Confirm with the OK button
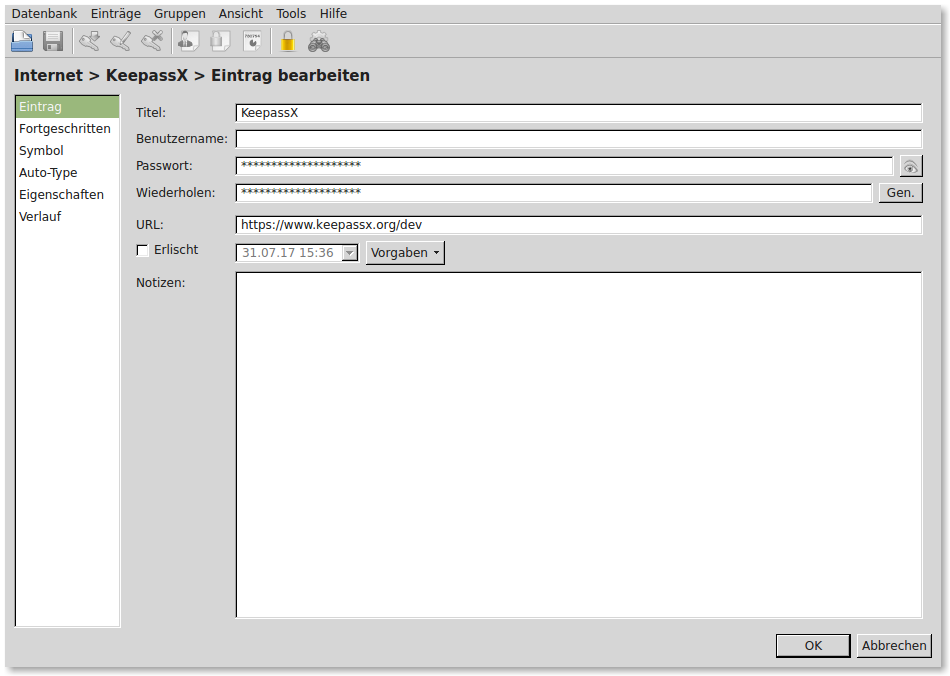 [x=813, y=646]
